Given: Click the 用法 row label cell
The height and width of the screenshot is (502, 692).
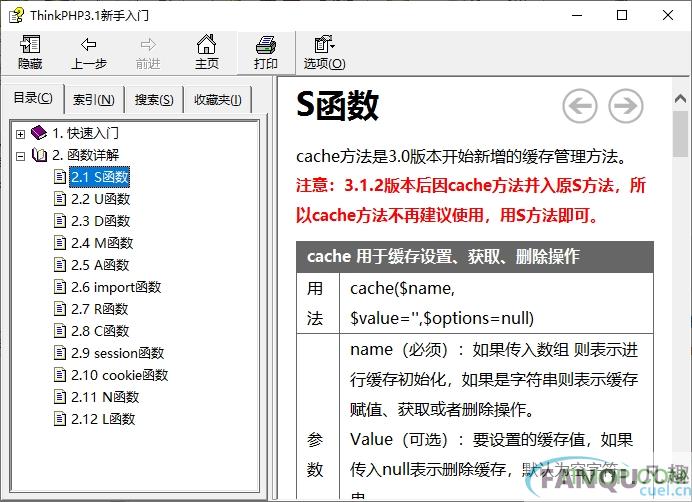Looking at the screenshot, I should coord(318,303).
